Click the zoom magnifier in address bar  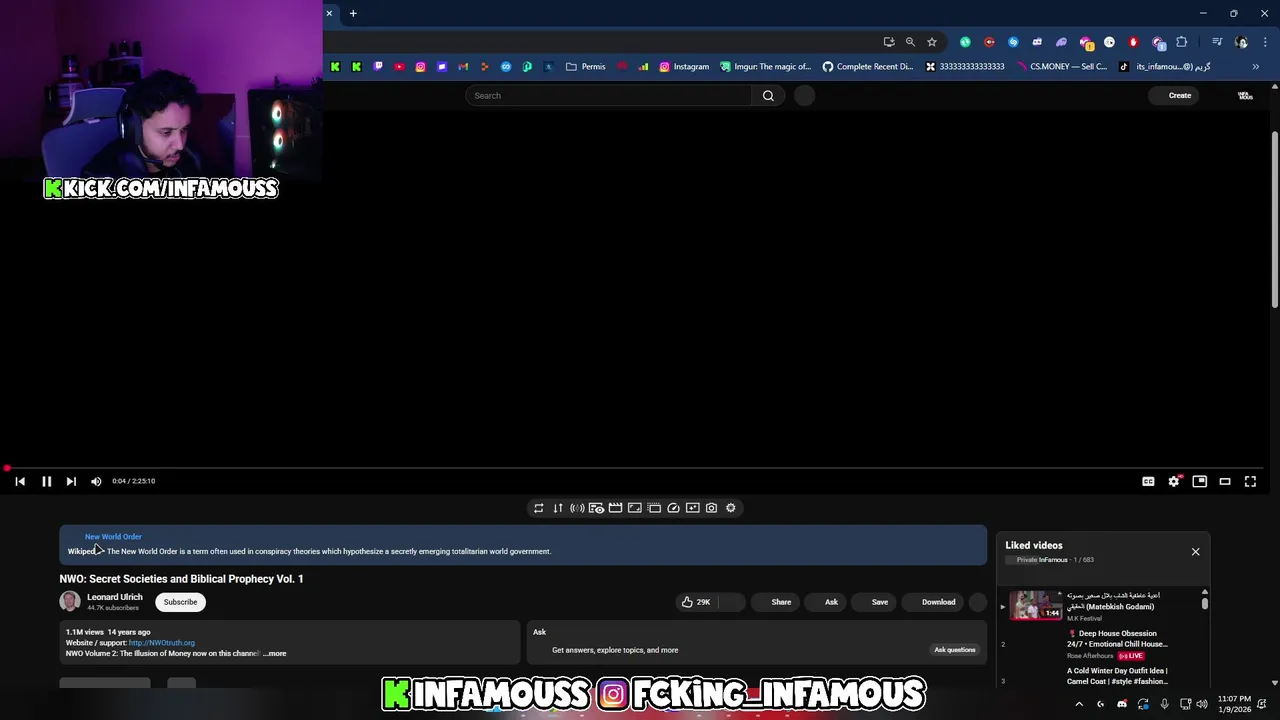pos(910,42)
